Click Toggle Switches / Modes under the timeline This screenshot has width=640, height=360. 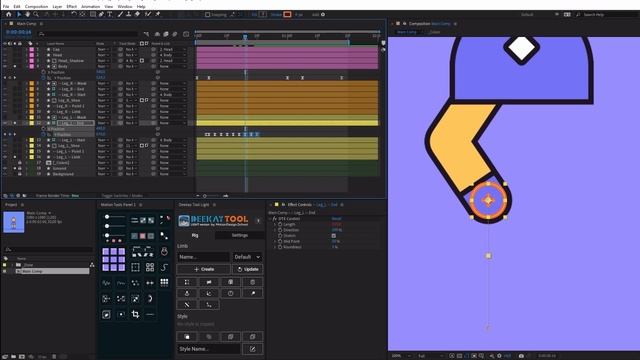coord(122,196)
